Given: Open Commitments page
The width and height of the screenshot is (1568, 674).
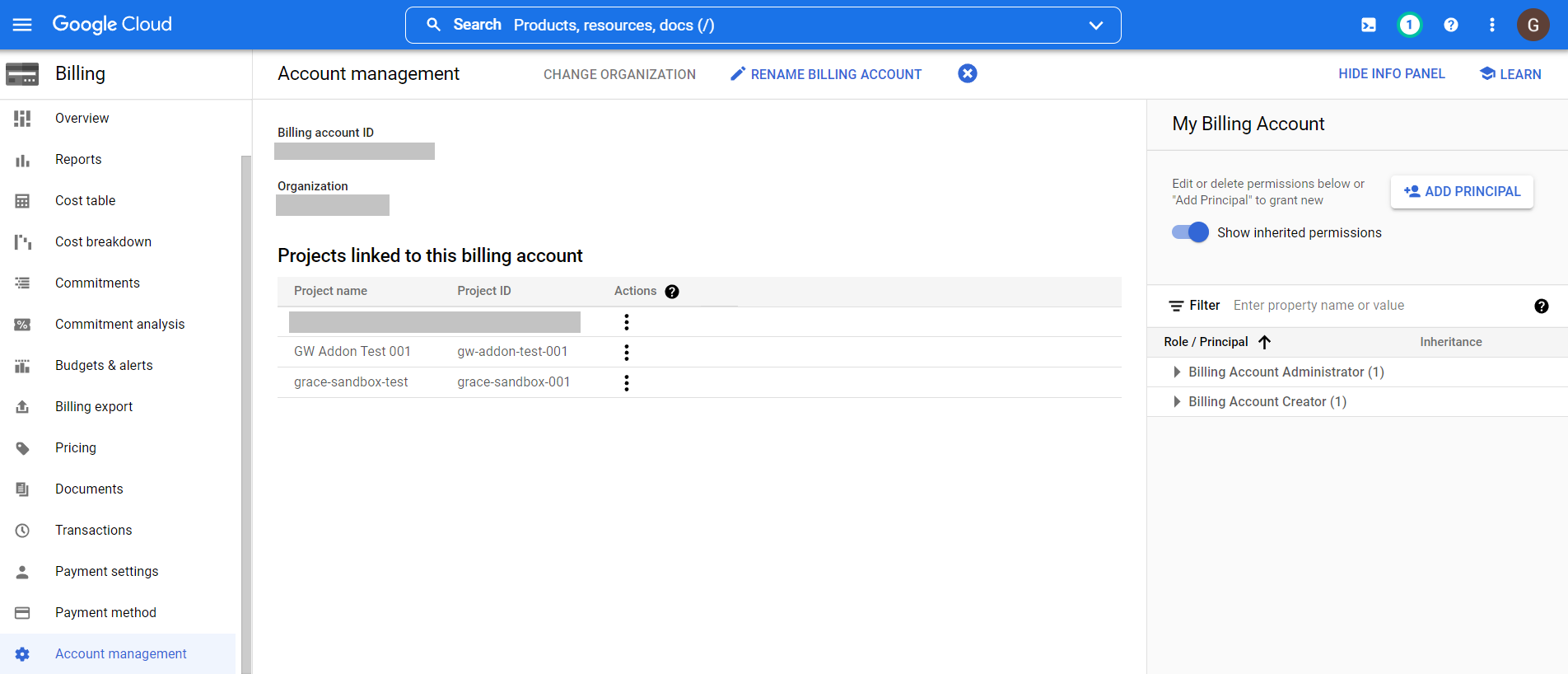Looking at the screenshot, I should (x=97, y=283).
